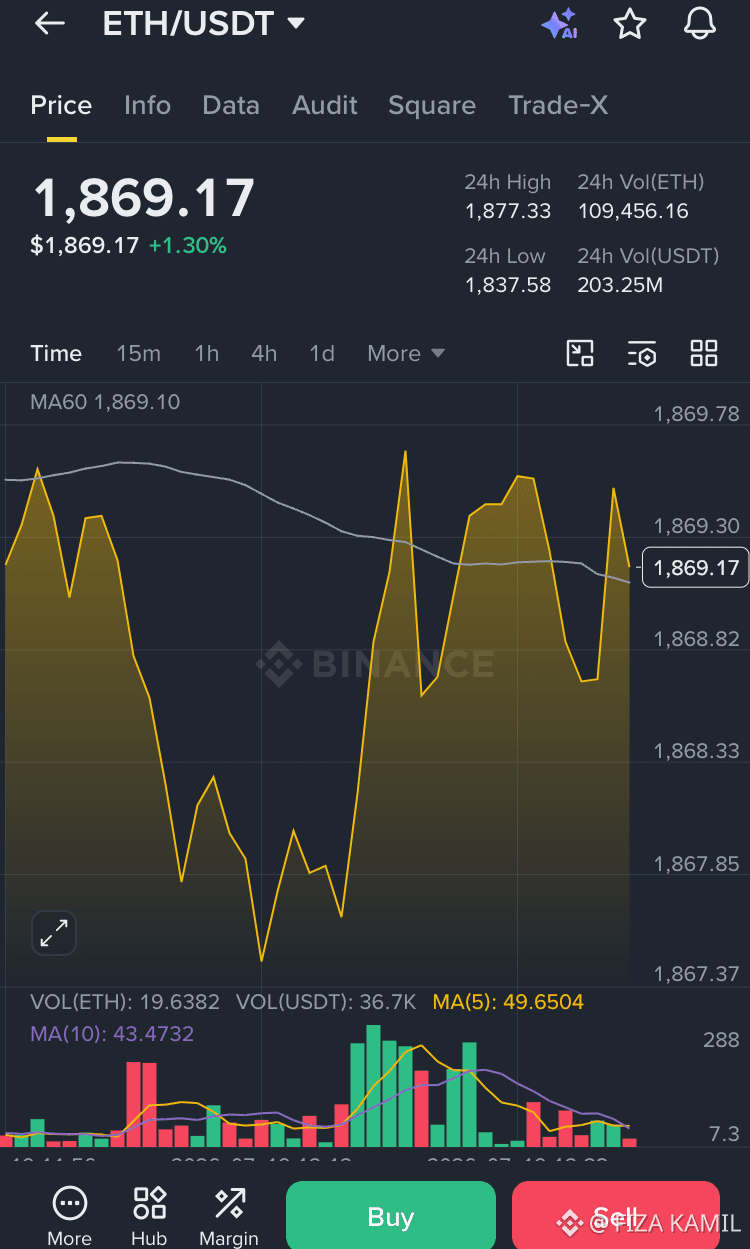Open the chart layout grid icon
Viewport: 750px width, 1249px height.
[704, 353]
